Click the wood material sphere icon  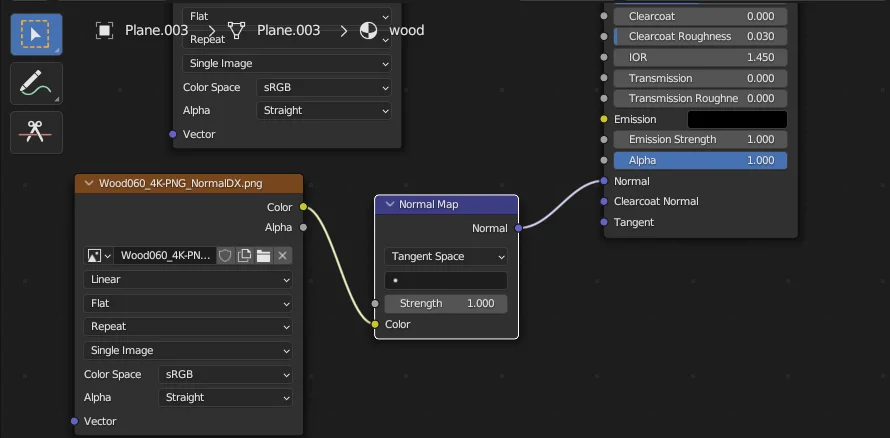point(368,30)
